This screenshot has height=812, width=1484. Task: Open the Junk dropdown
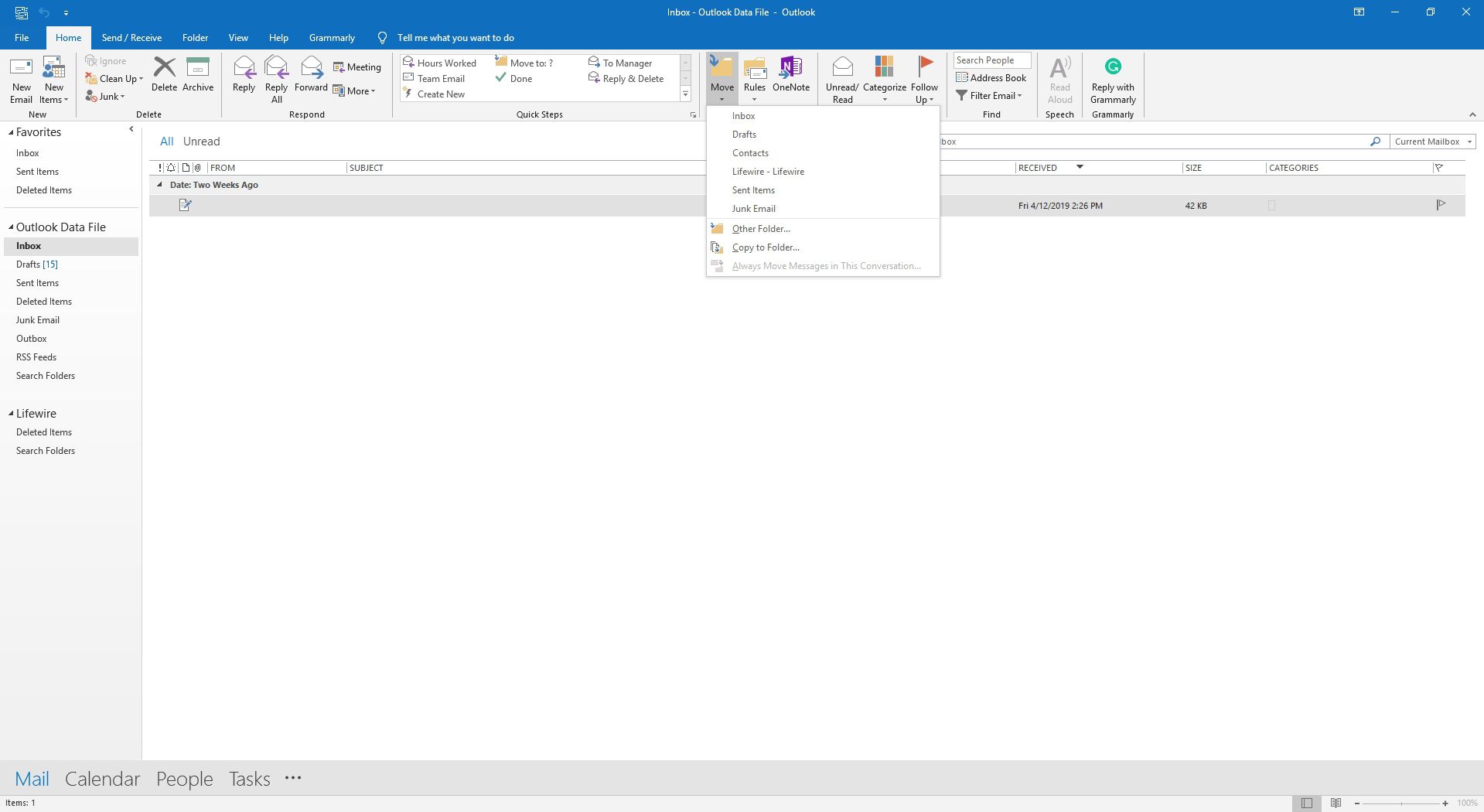coord(105,96)
